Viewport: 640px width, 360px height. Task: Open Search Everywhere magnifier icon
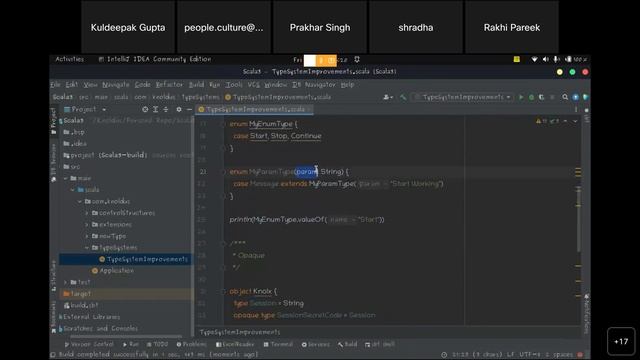pos(565,97)
